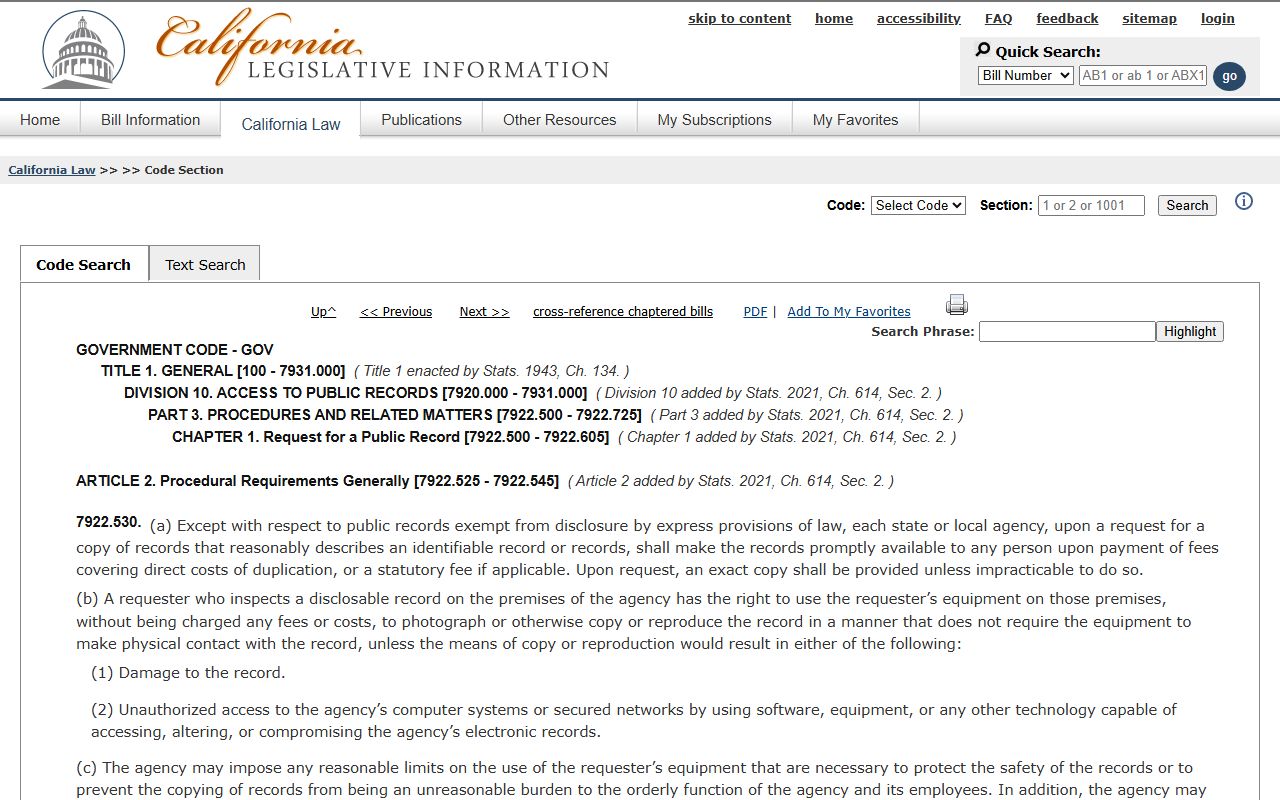Open My Favorites tab
Screen dimensions: 1280x800
click(856, 120)
